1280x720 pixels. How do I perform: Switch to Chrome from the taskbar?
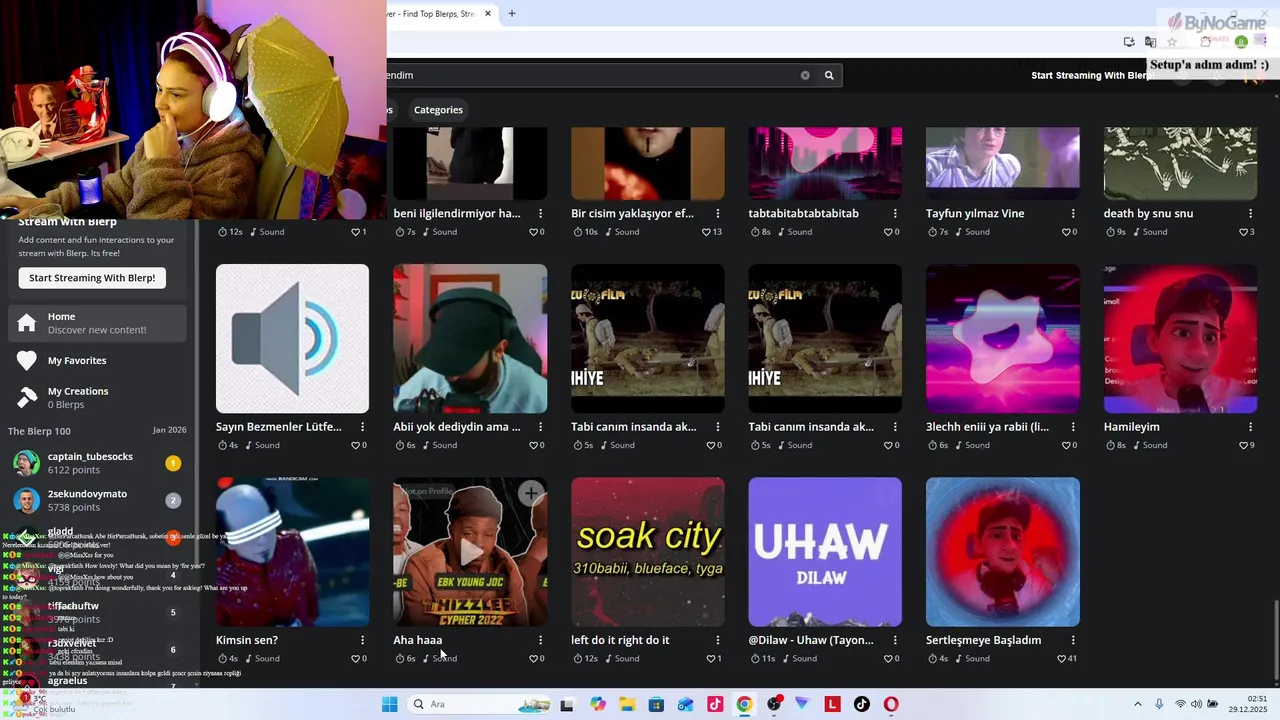pos(744,704)
